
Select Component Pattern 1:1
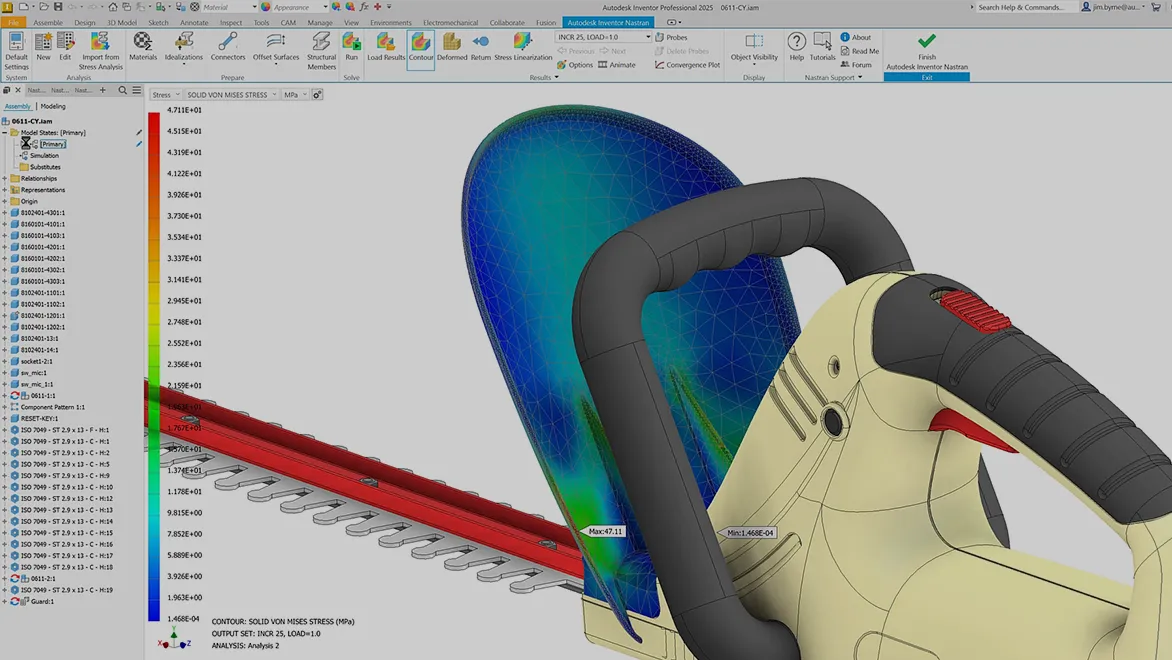click(52, 407)
